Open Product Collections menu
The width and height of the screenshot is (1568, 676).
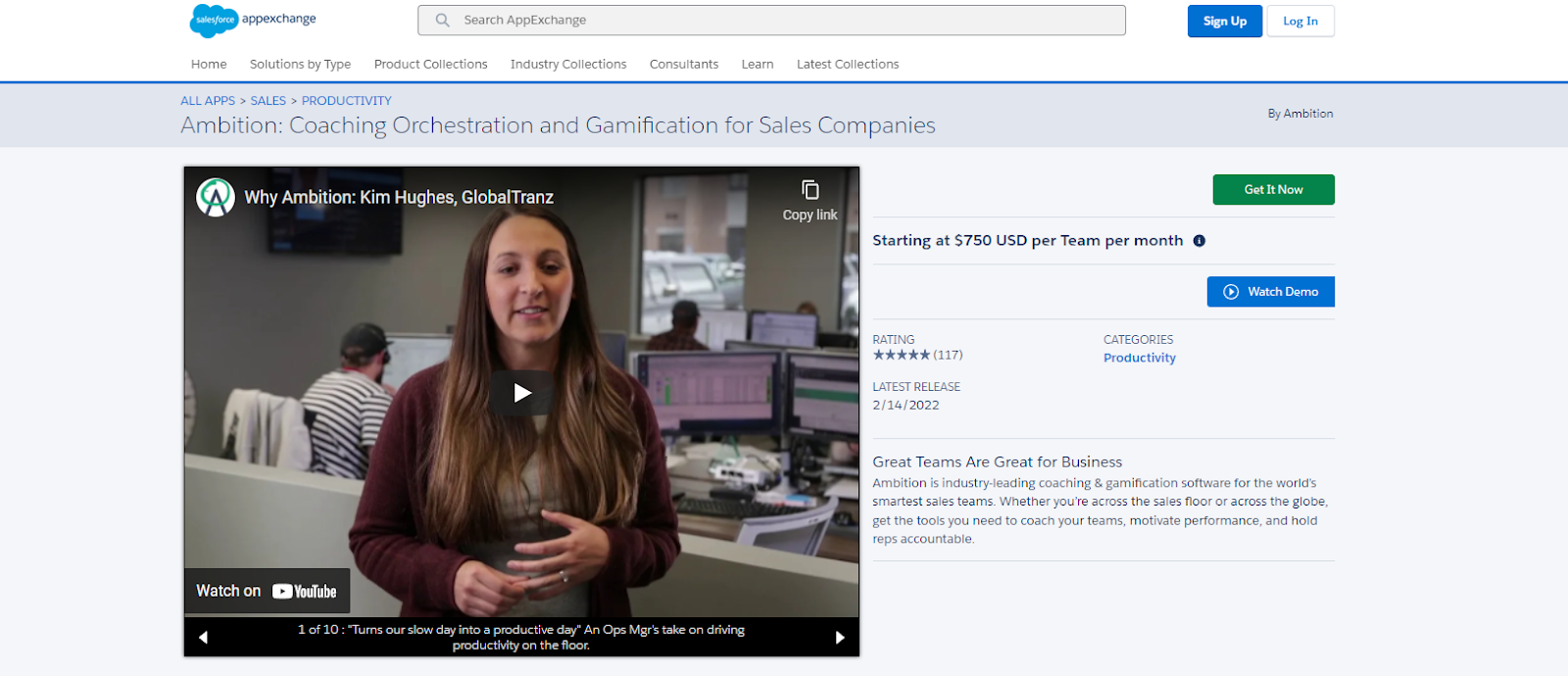coord(430,64)
